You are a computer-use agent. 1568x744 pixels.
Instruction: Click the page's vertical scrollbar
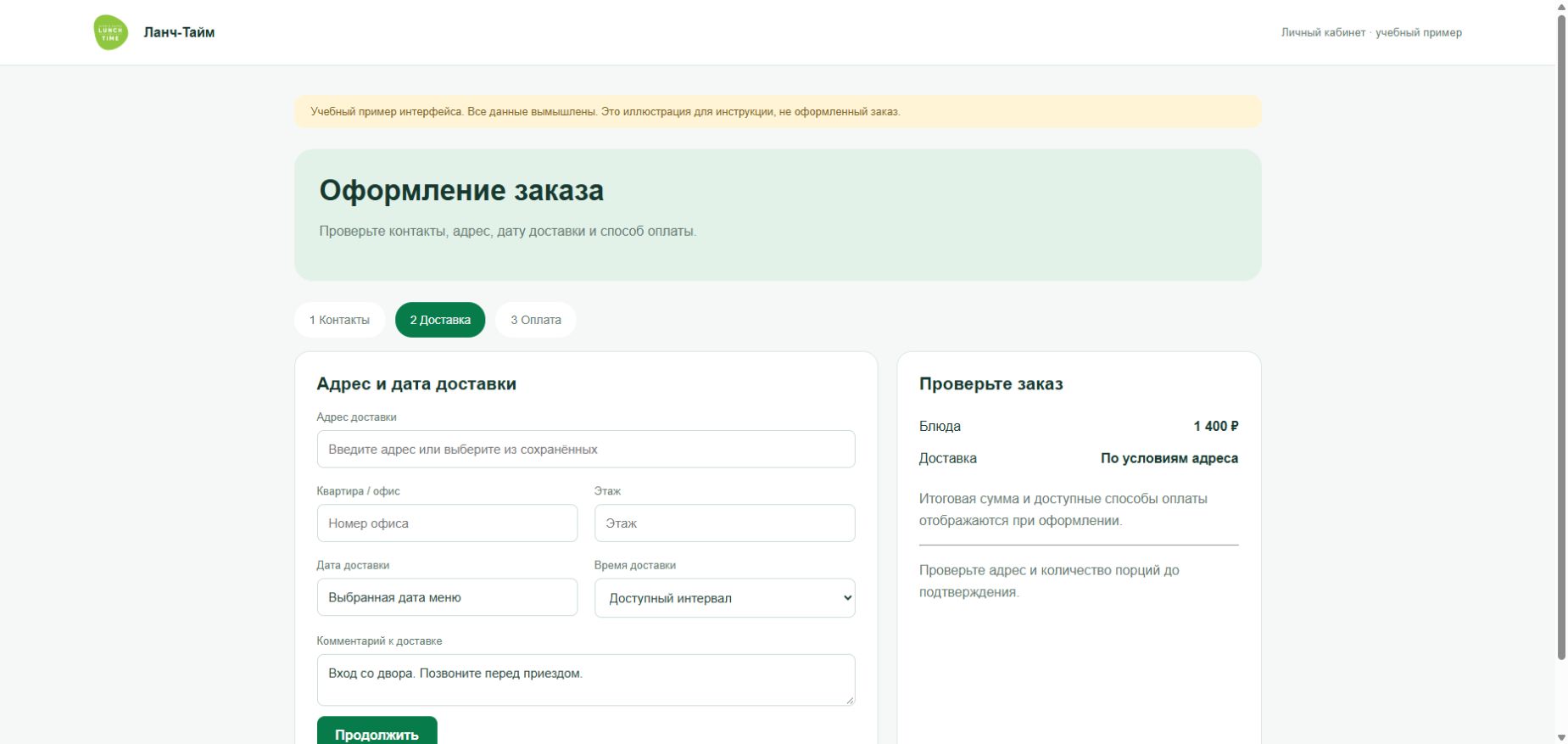pyautogui.click(x=1561, y=337)
